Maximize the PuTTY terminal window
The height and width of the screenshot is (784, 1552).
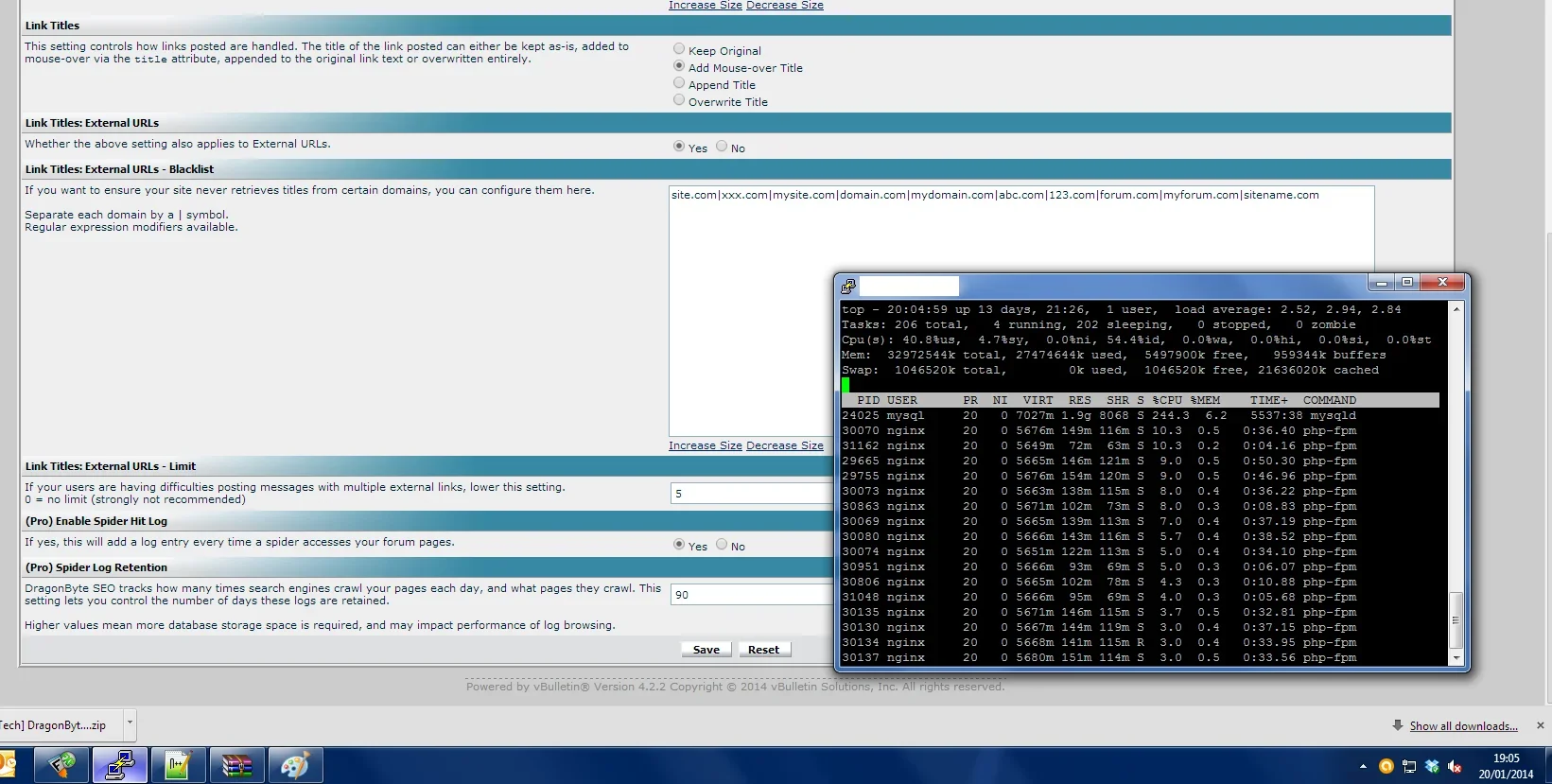[x=1407, y=283]
